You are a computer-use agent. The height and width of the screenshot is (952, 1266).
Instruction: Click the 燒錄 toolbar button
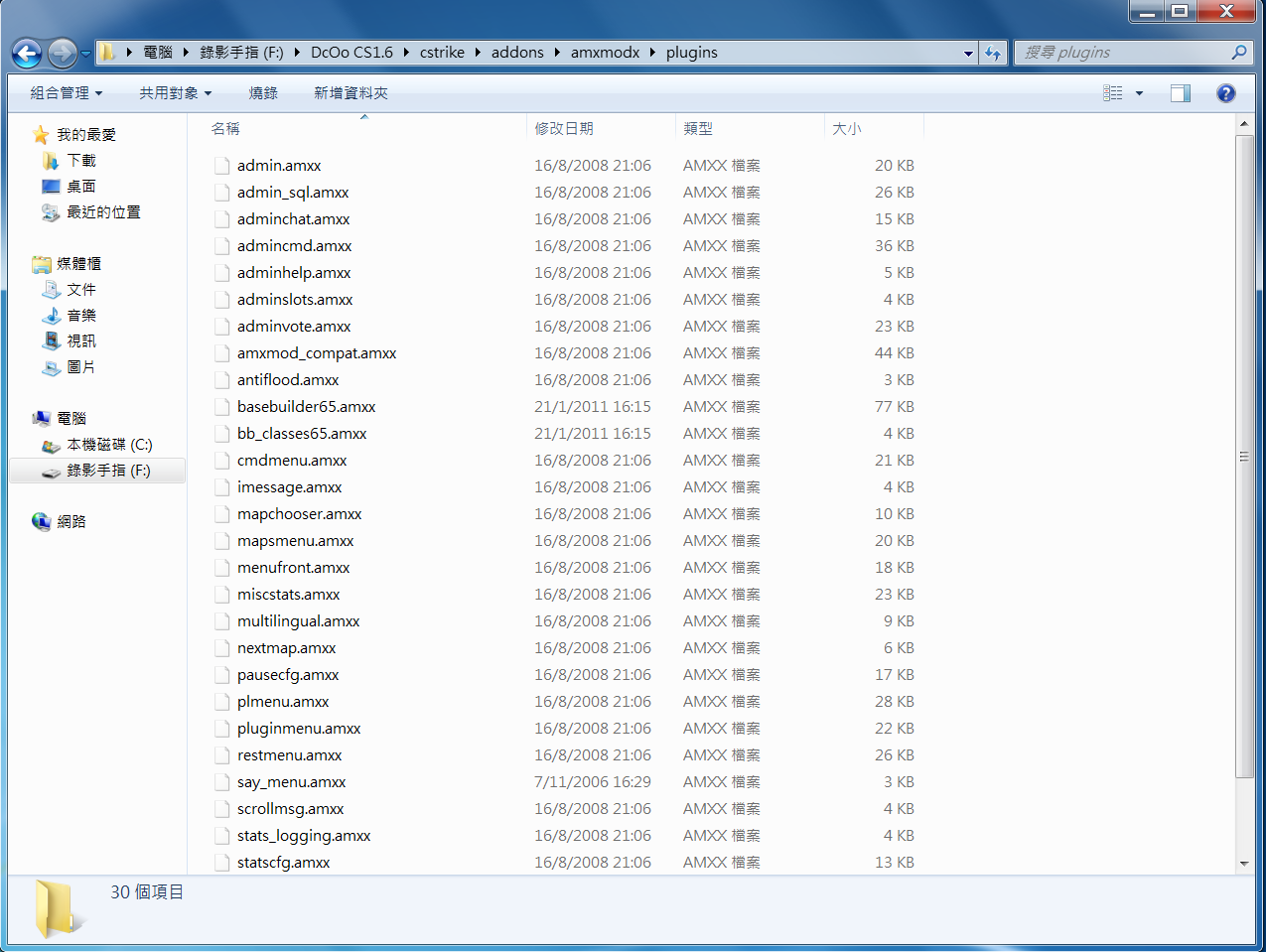click(x=263, y=93)
